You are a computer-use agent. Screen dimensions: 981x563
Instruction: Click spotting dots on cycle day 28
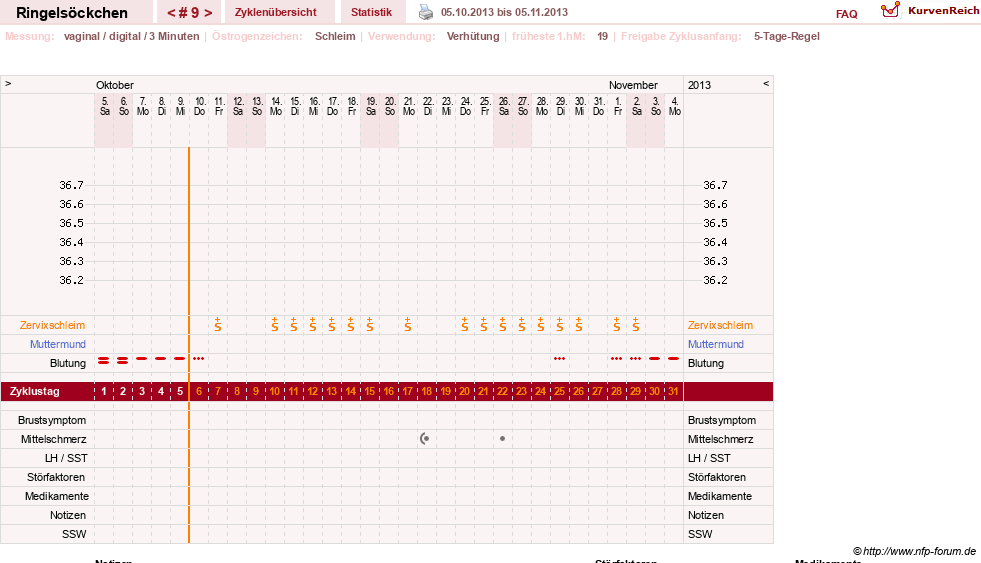click(616, 358)
